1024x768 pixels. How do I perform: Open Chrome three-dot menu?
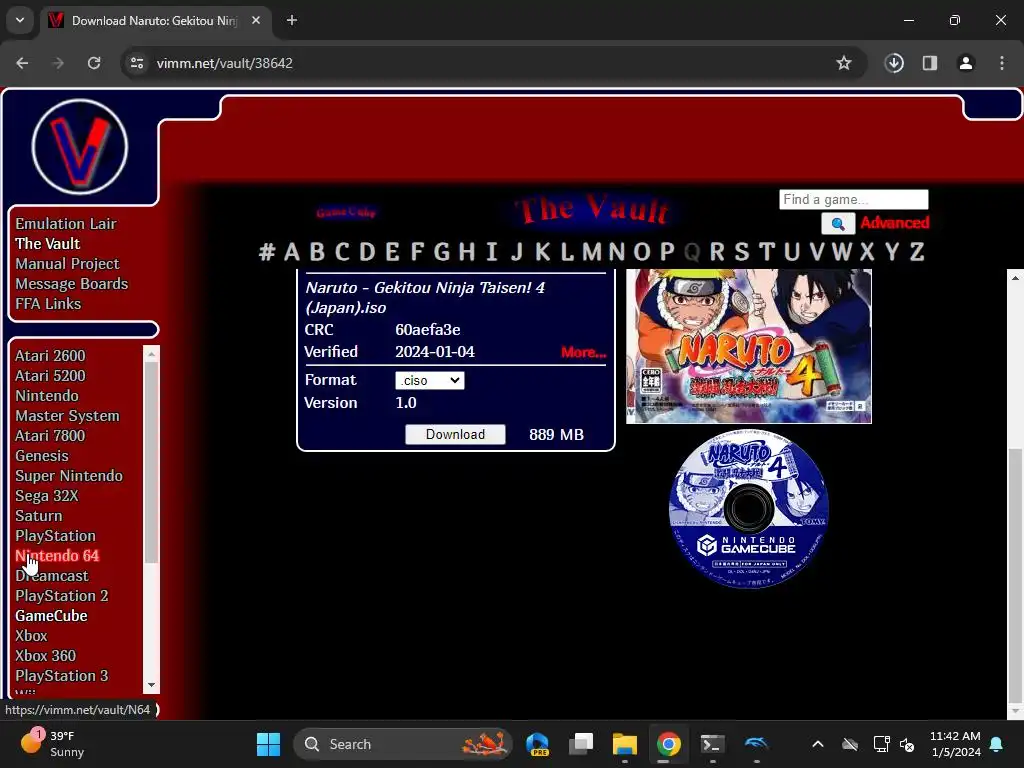point(1001,63)
